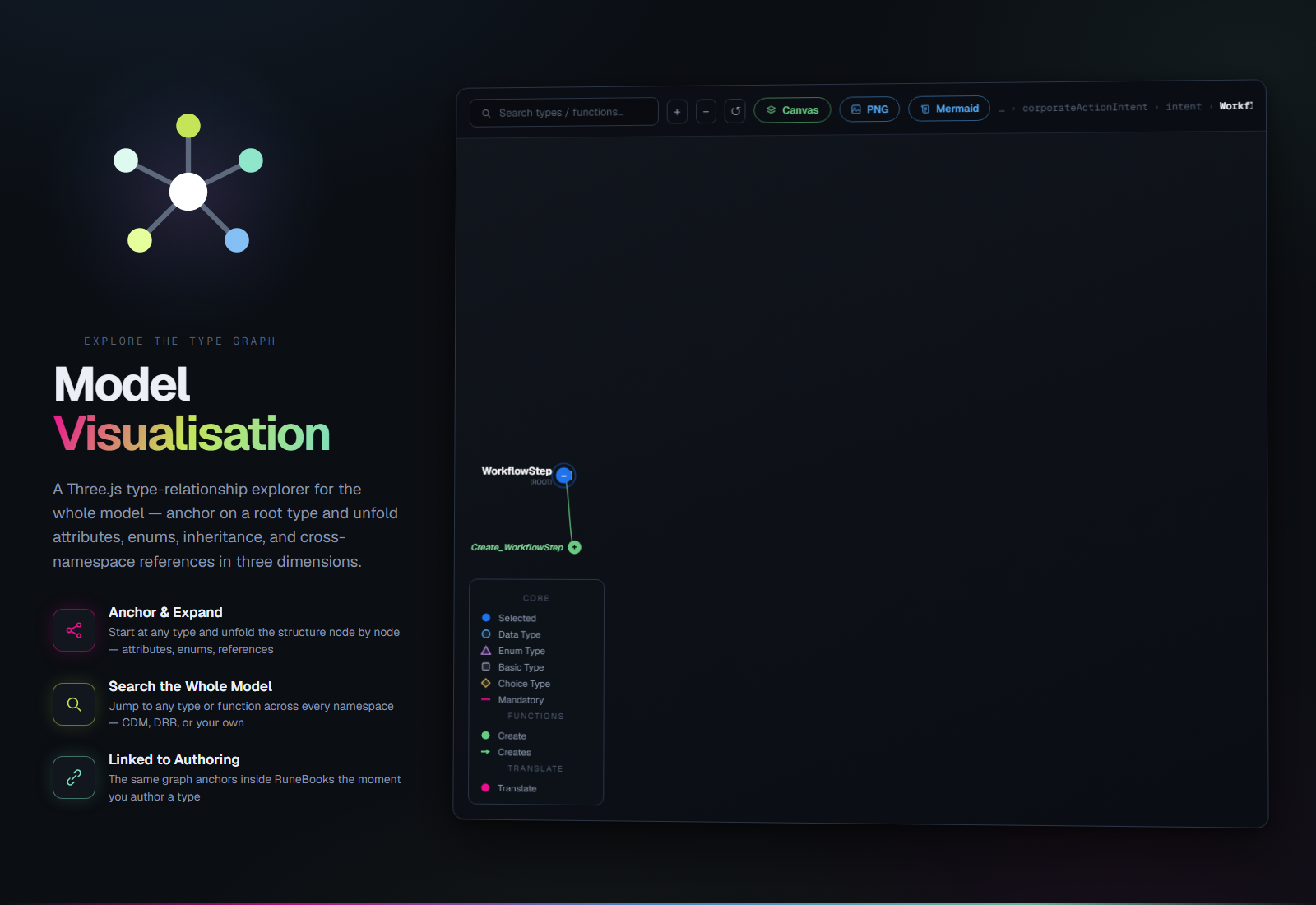Click the Model Visualisation title
The height and width of the screenshot is (905, 1316).
pos(192,409)
